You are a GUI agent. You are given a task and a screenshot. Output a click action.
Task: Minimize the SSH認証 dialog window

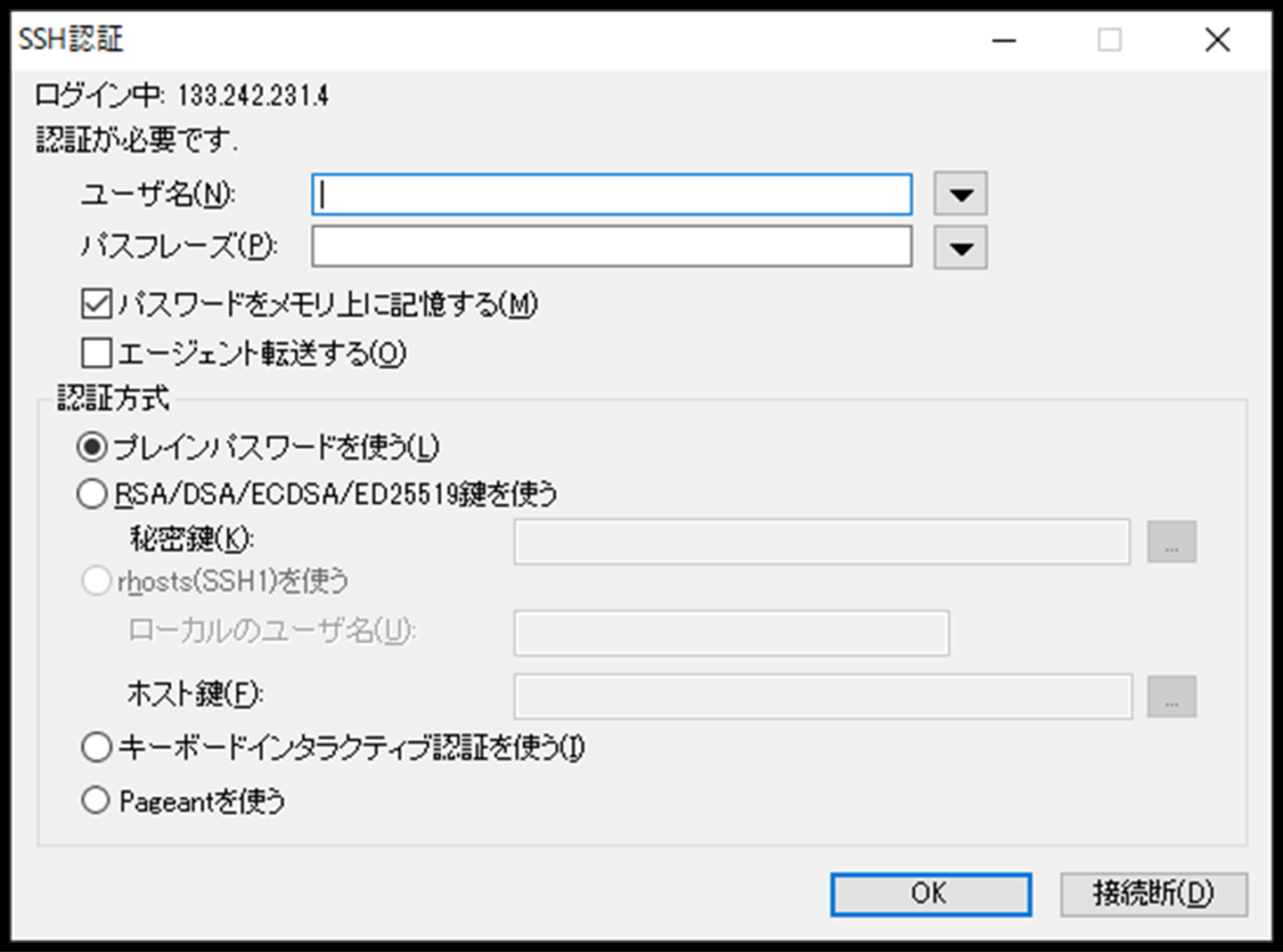(x=1004, y=40)
